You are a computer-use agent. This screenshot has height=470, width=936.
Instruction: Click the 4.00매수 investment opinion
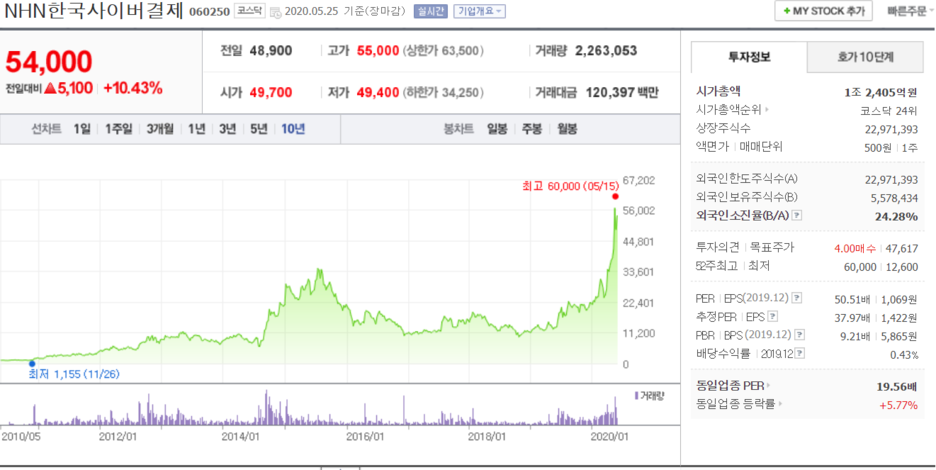[x=855, y=248]
